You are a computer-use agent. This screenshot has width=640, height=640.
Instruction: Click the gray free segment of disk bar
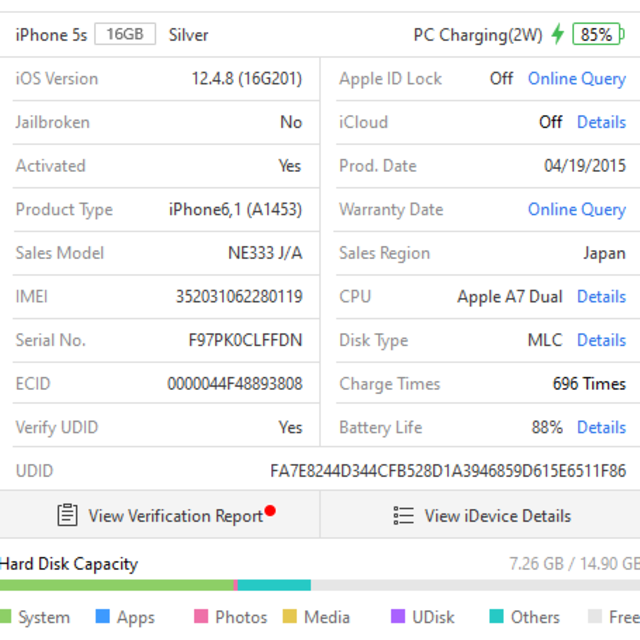click(x=476, y=585)
